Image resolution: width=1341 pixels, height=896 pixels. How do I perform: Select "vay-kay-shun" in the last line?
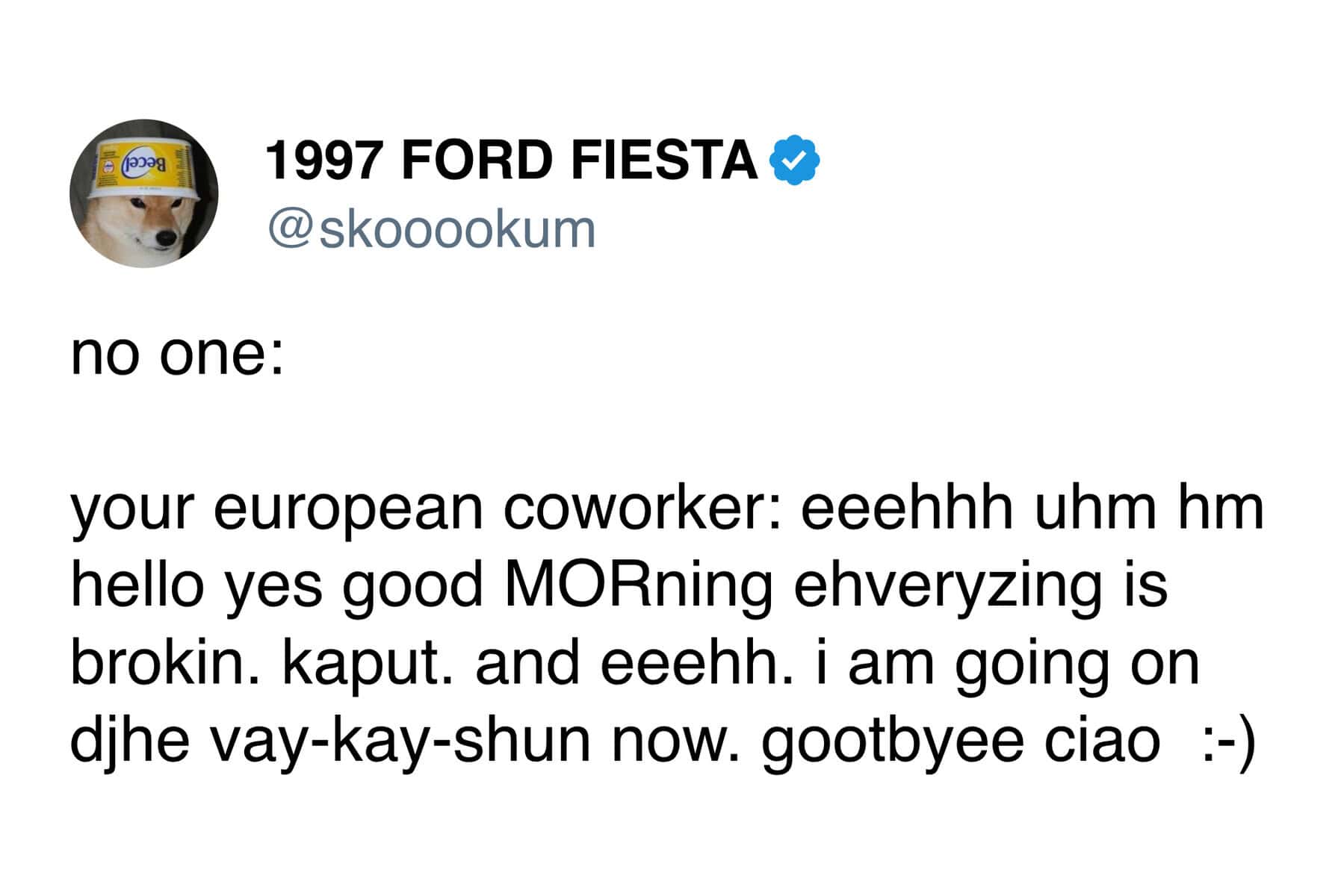400,743
